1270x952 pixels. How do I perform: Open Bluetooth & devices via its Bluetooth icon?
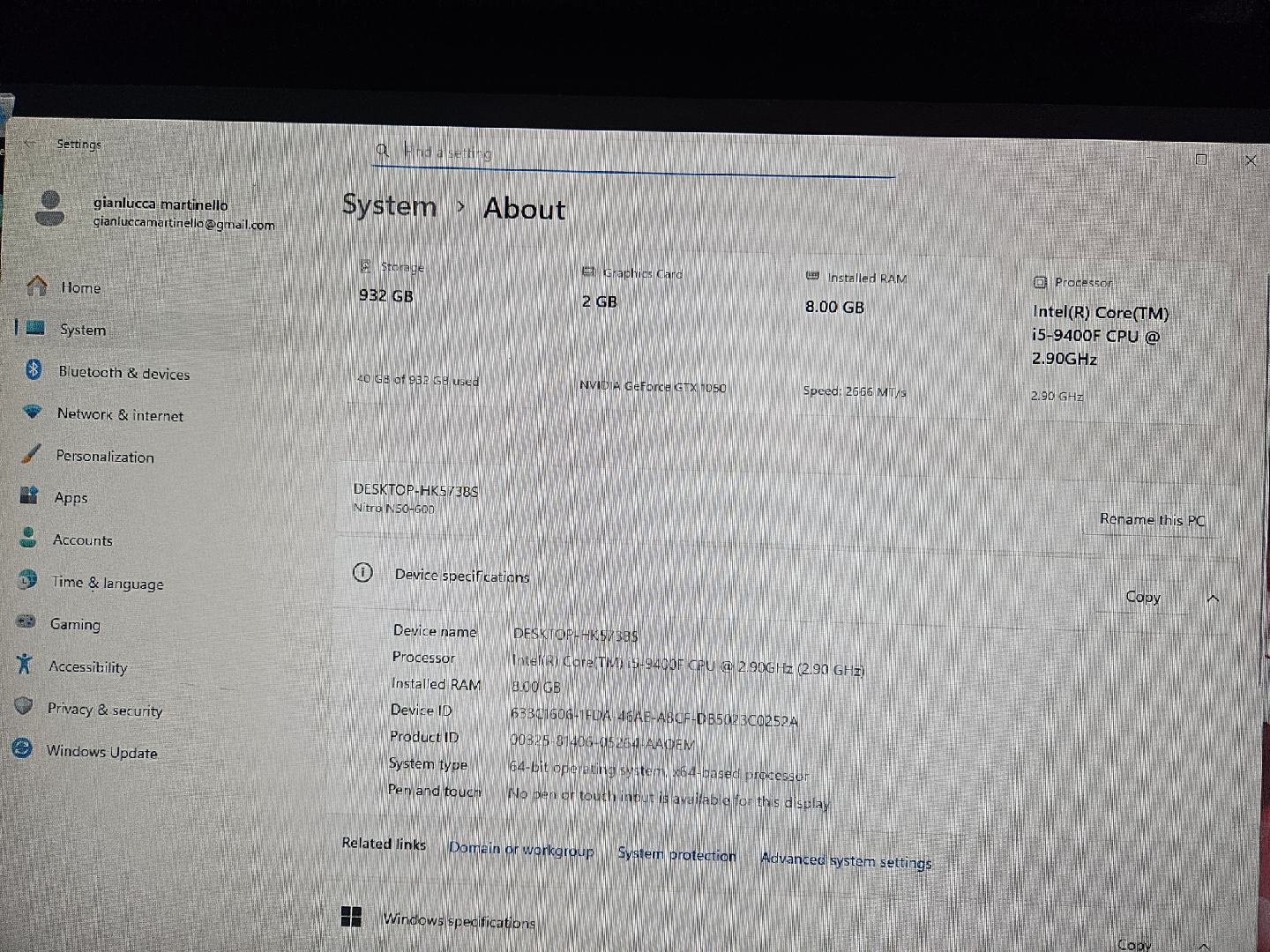34,369
